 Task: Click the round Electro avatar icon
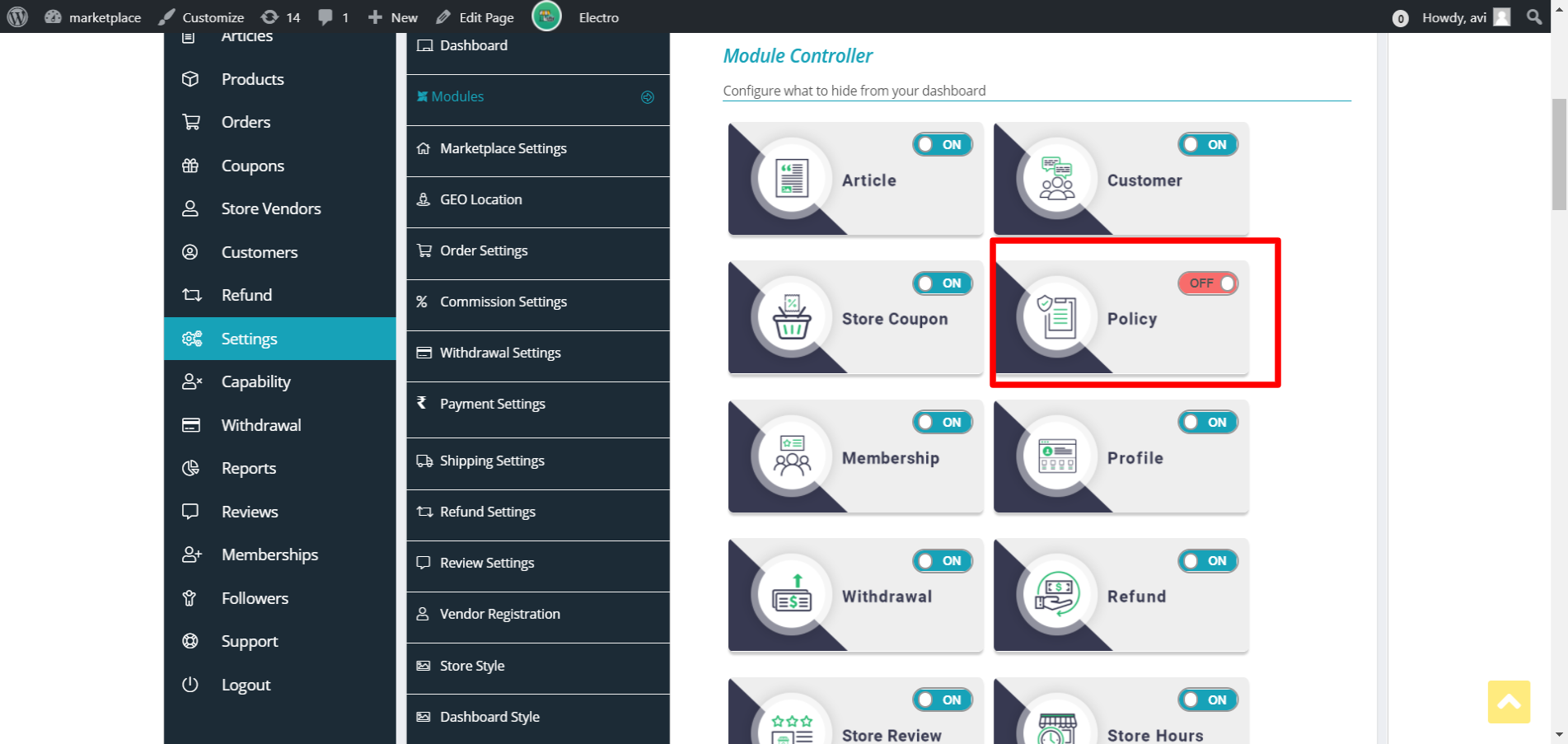click(546, 16)
